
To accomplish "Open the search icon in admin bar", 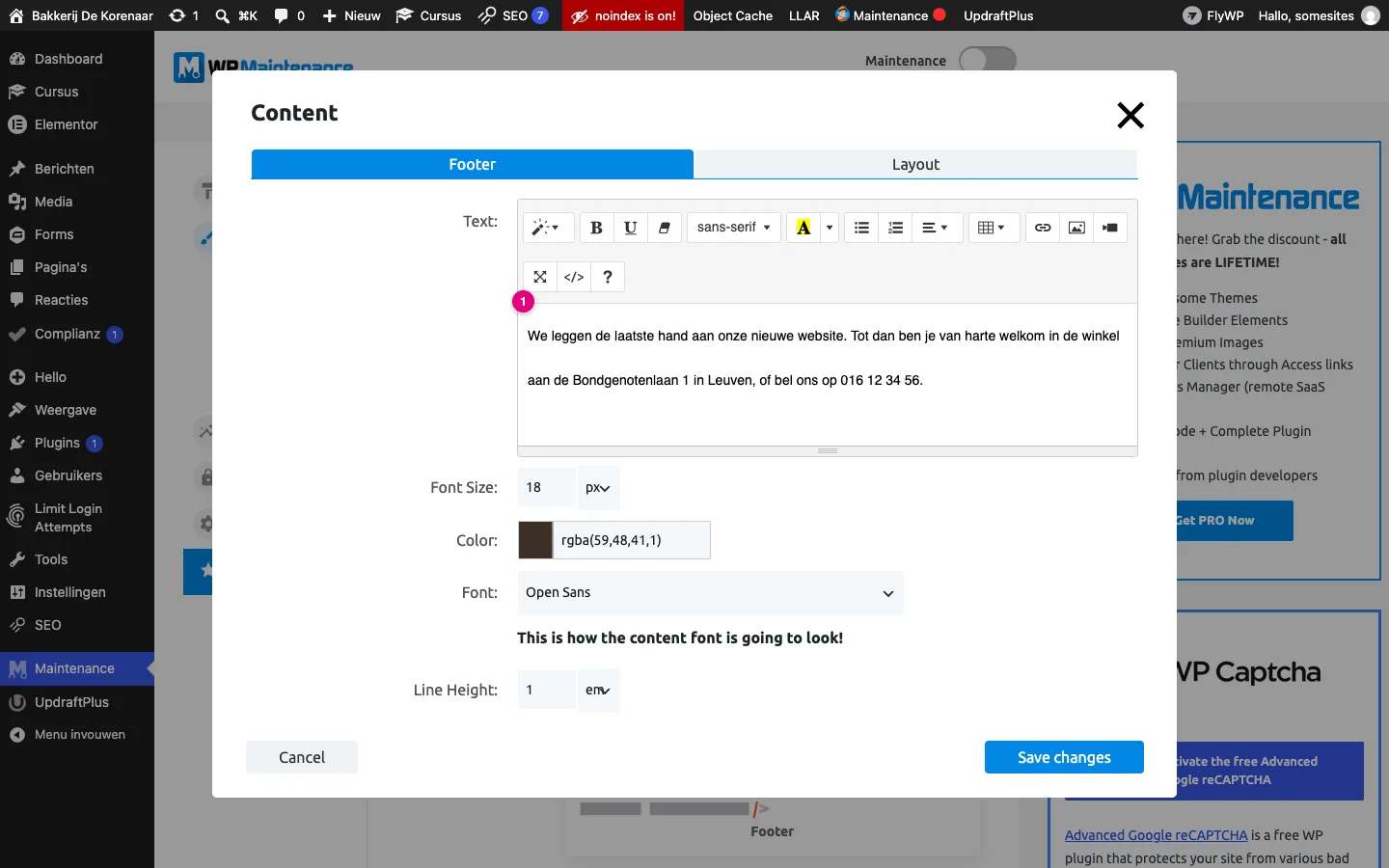I will [235, 15].
